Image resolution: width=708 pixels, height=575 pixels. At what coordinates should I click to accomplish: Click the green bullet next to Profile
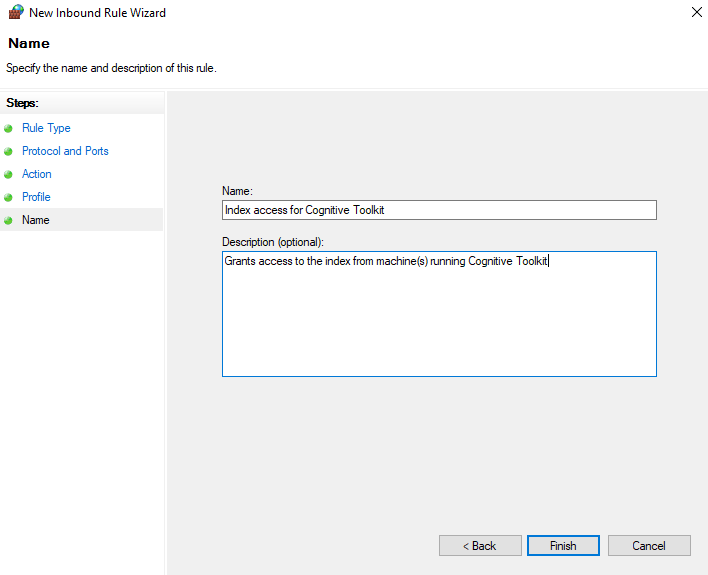point(9,198)
